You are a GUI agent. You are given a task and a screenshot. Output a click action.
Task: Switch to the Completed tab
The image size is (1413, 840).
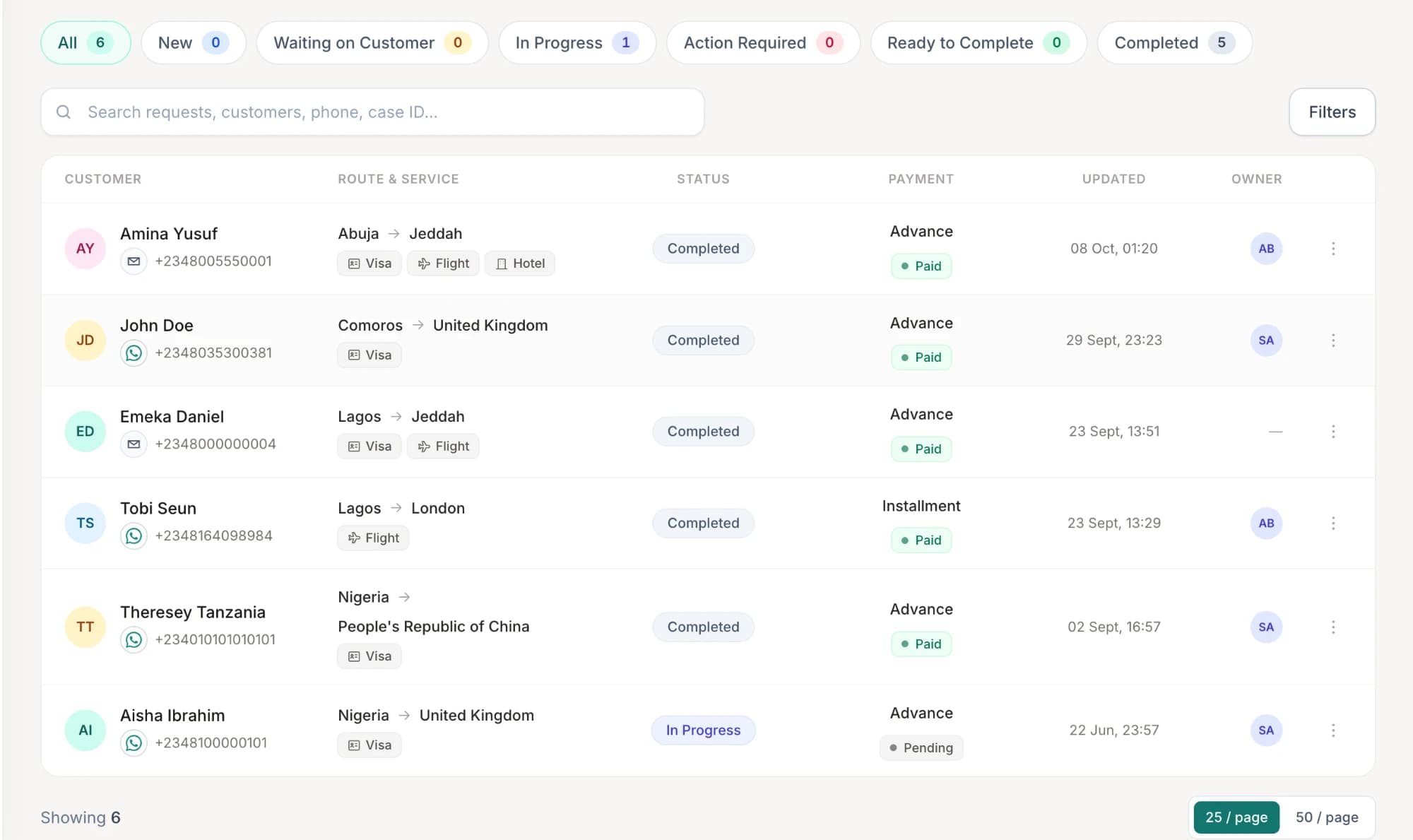pos(1175,43)
